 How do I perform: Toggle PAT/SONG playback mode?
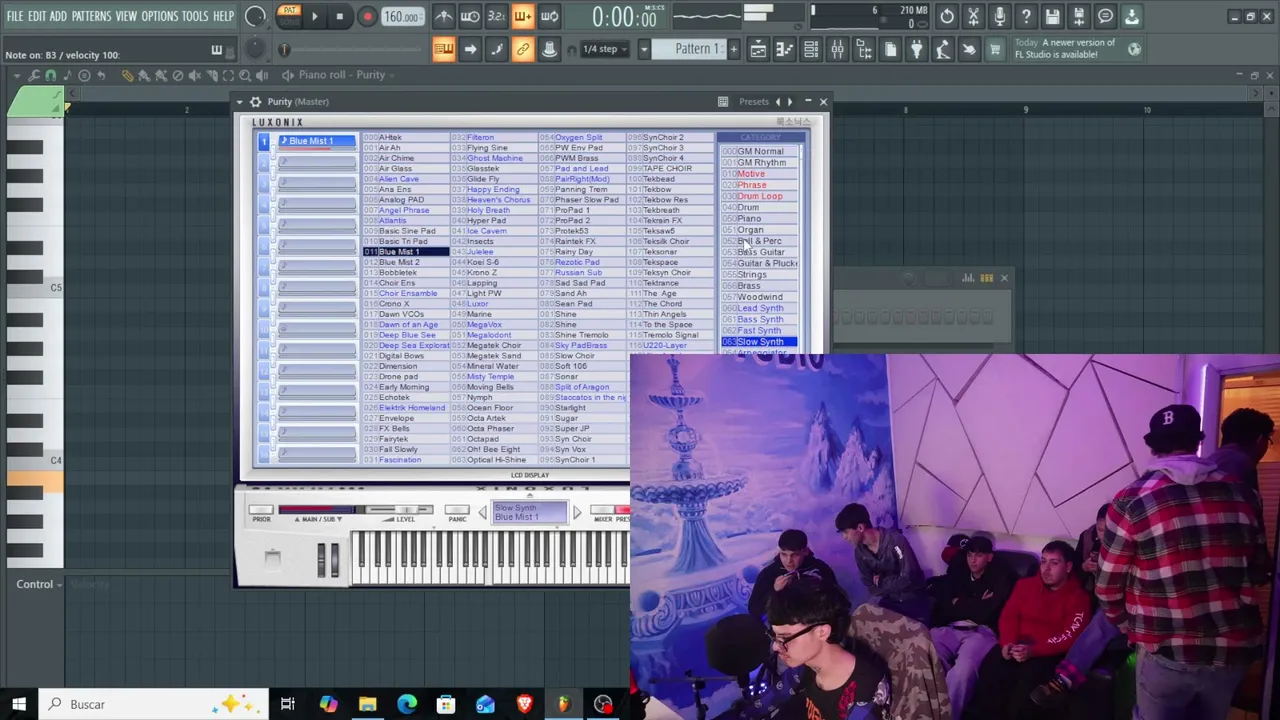(289, 16)
